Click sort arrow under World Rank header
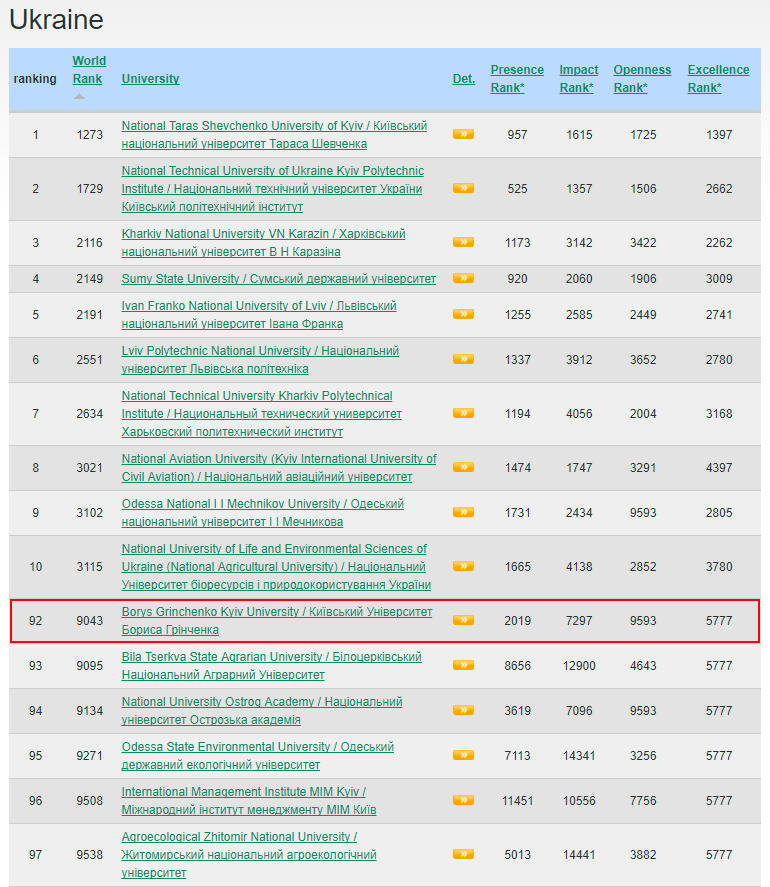Image resolution: width=770 pixels, height=887 pixels. click(x=79, y=96)
